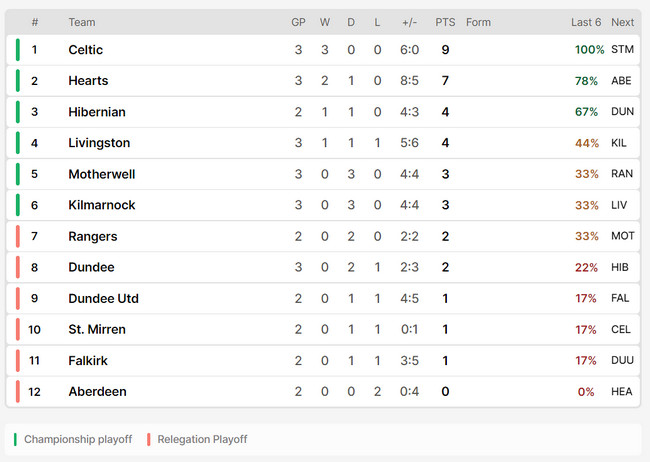Click Hearts' next opponent ABE
Image resolution: width=650 pixels, height=462 pixels.
click(621, 80)
